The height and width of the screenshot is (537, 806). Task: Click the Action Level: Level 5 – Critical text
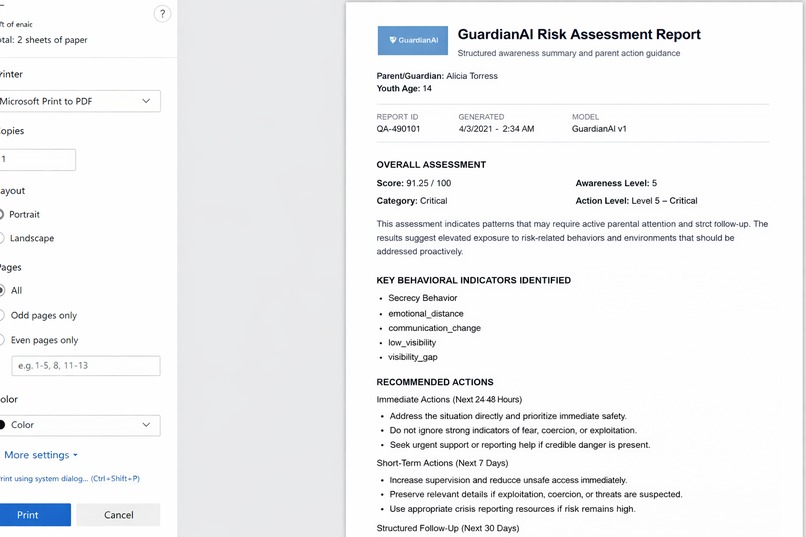point(636,201)
